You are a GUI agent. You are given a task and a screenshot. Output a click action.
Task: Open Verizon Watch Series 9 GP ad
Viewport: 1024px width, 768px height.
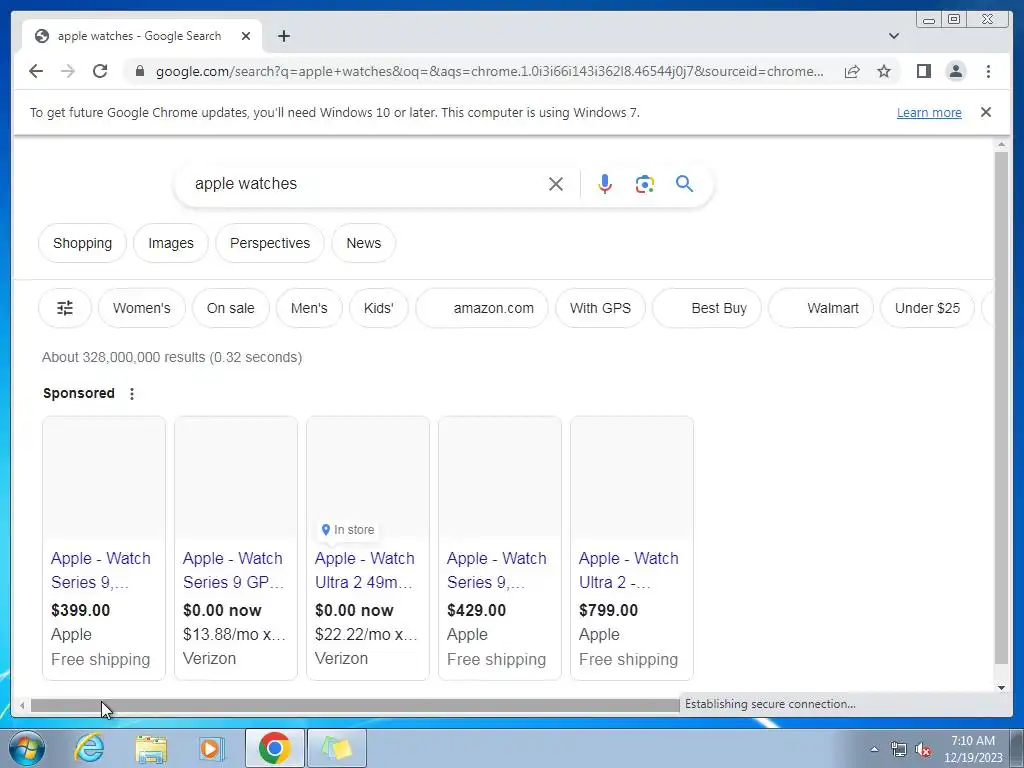tap(233, 570)
